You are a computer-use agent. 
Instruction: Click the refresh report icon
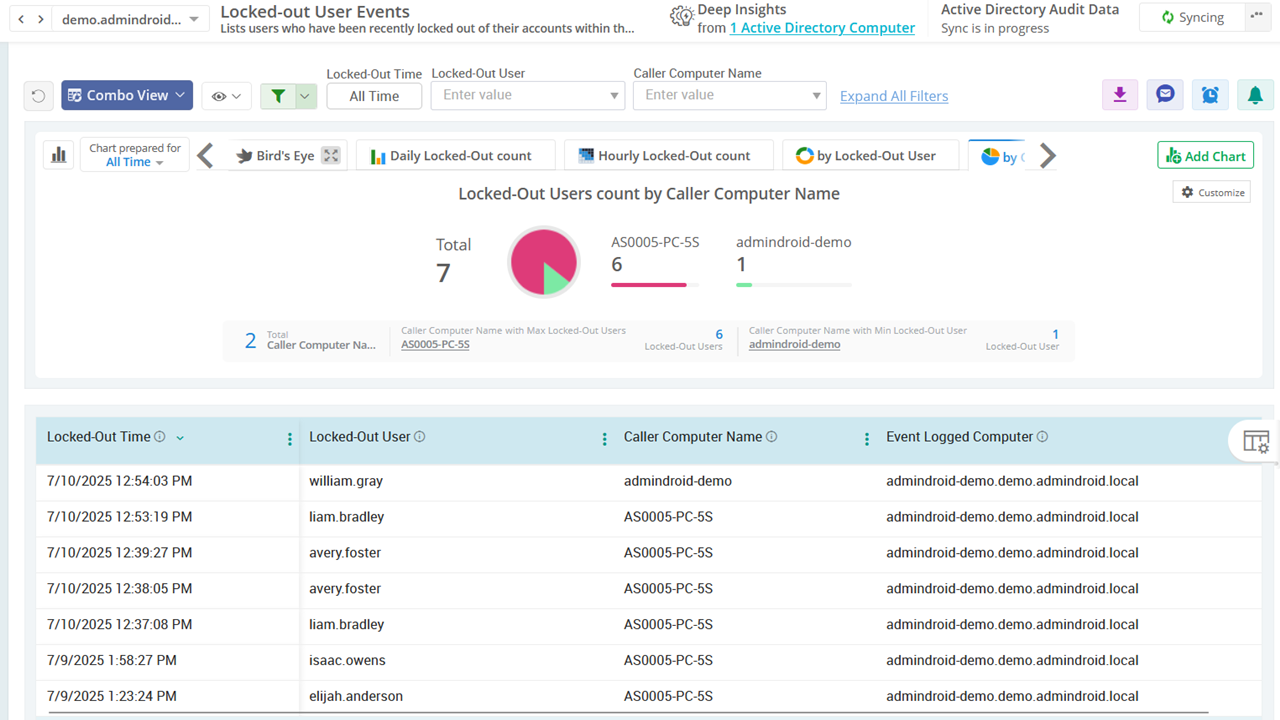point(38,96)
